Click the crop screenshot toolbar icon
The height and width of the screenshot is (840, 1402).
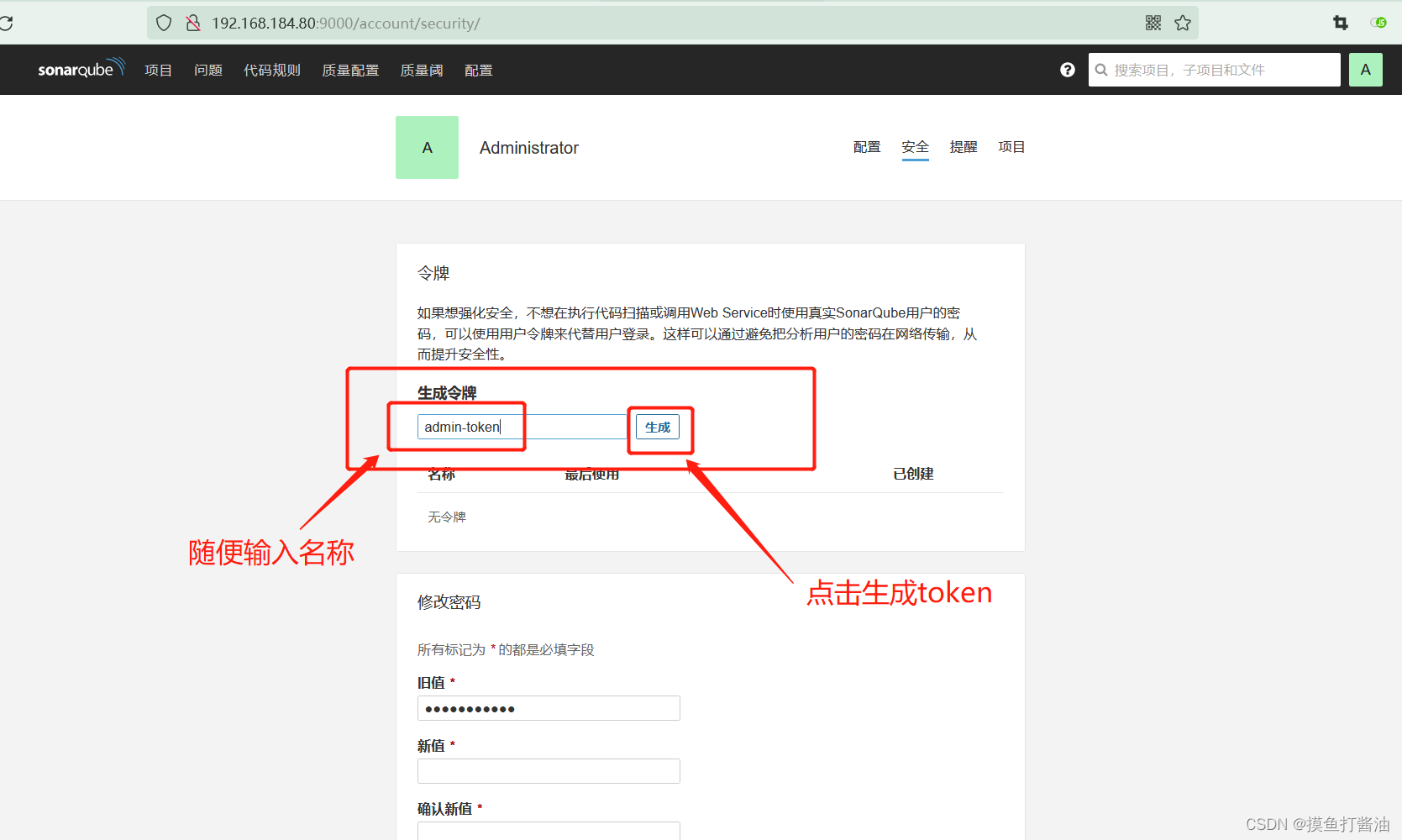(1341, 23)
